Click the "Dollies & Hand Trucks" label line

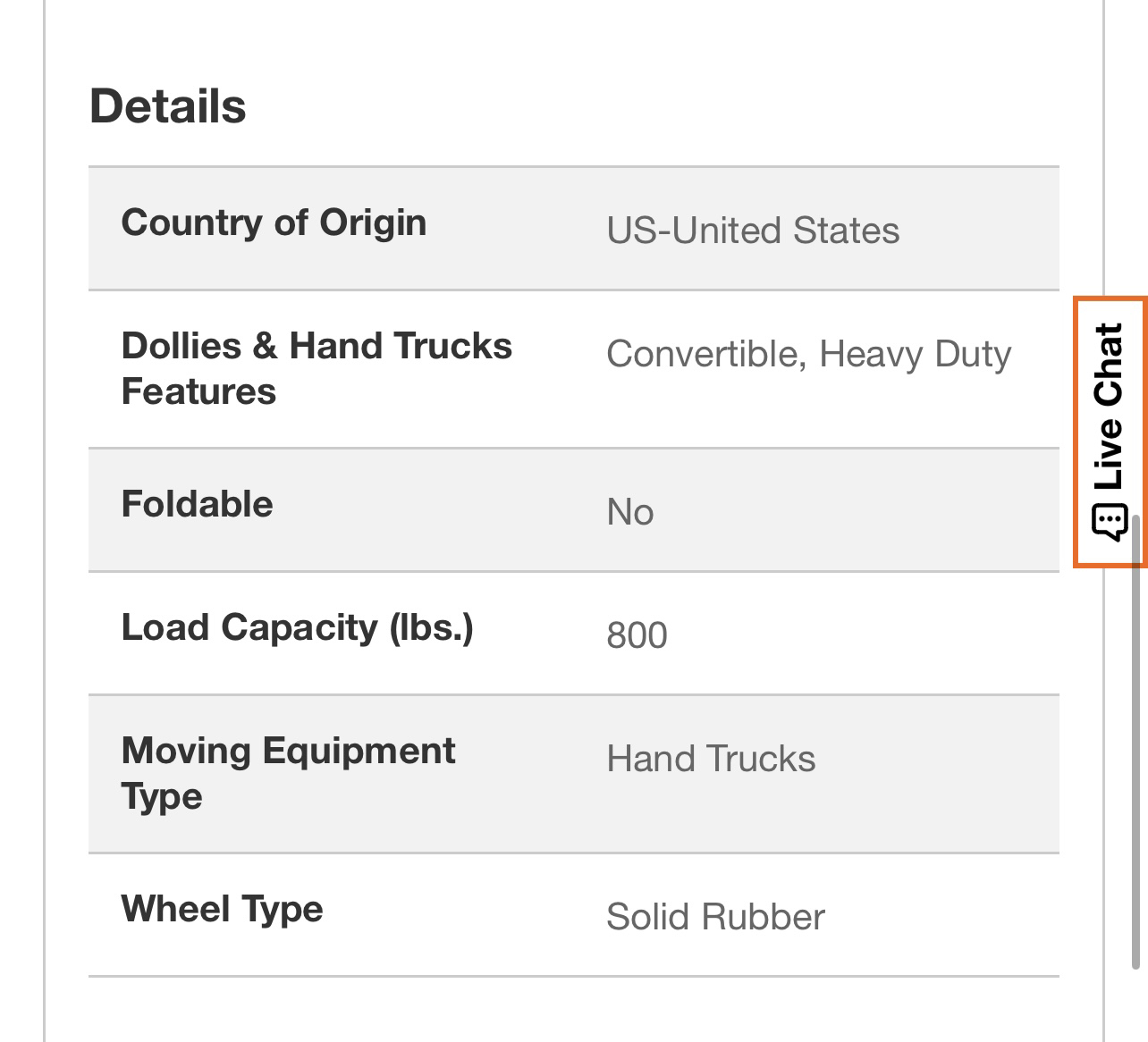pyautogui.click(x=317, y=346)
